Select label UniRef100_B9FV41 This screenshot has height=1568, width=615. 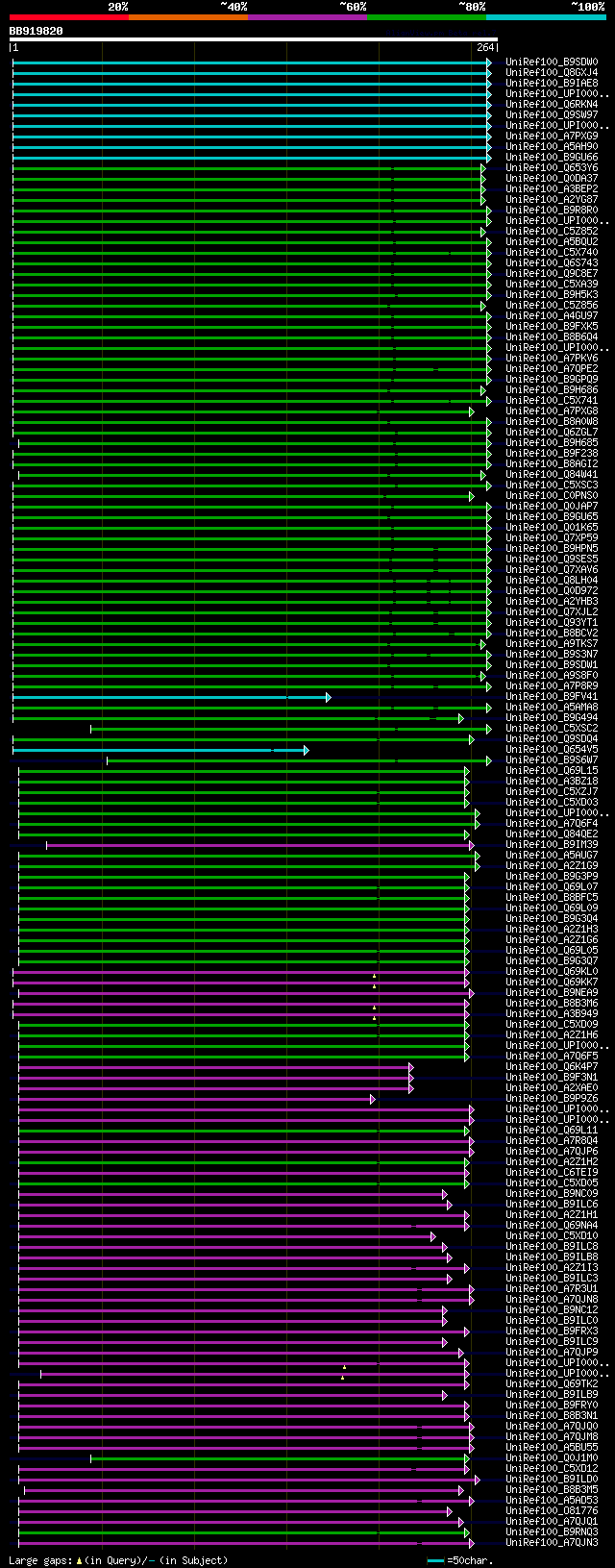(x=552, y=696)
